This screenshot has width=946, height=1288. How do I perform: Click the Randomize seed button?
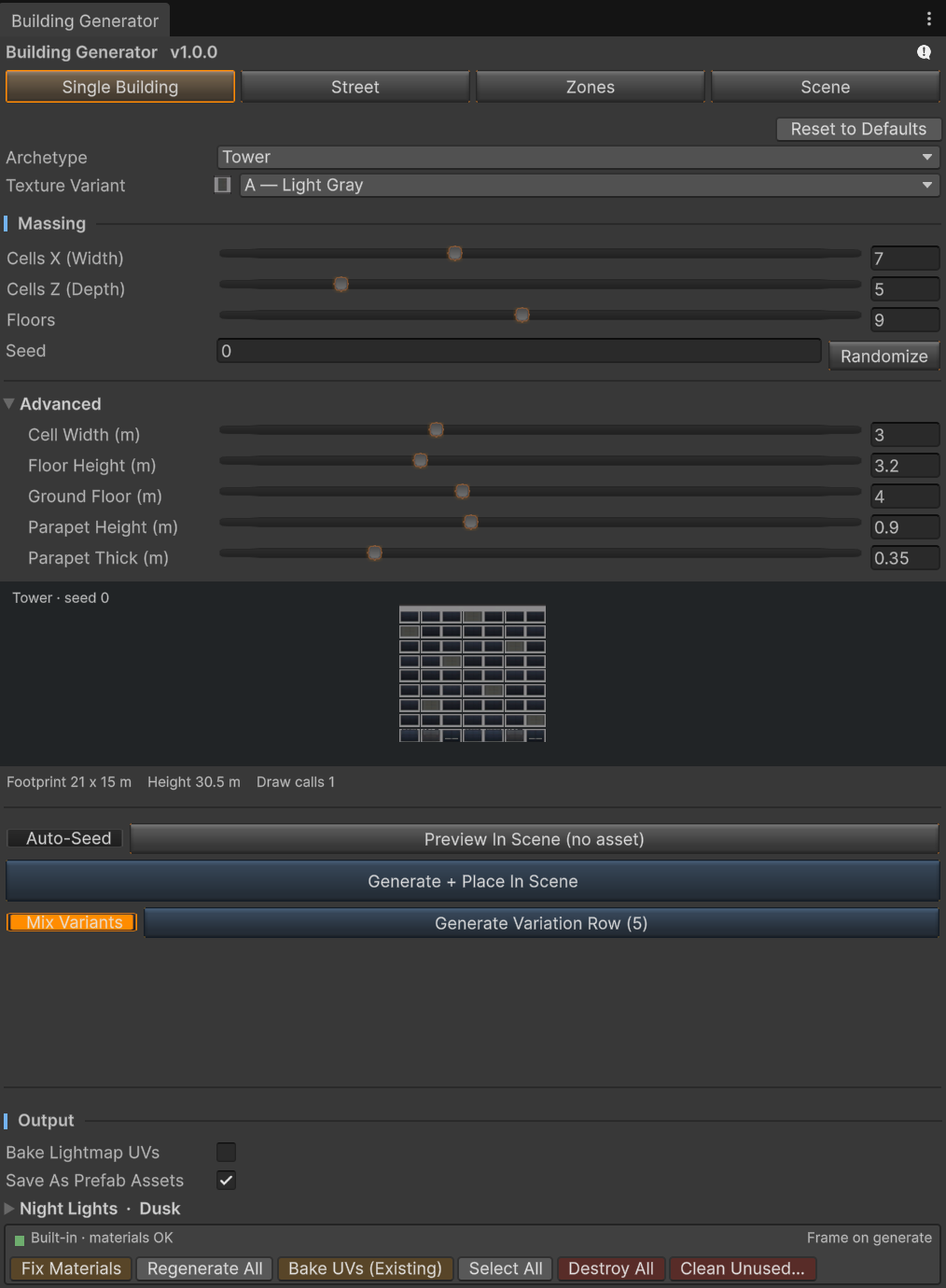point(884,356)
